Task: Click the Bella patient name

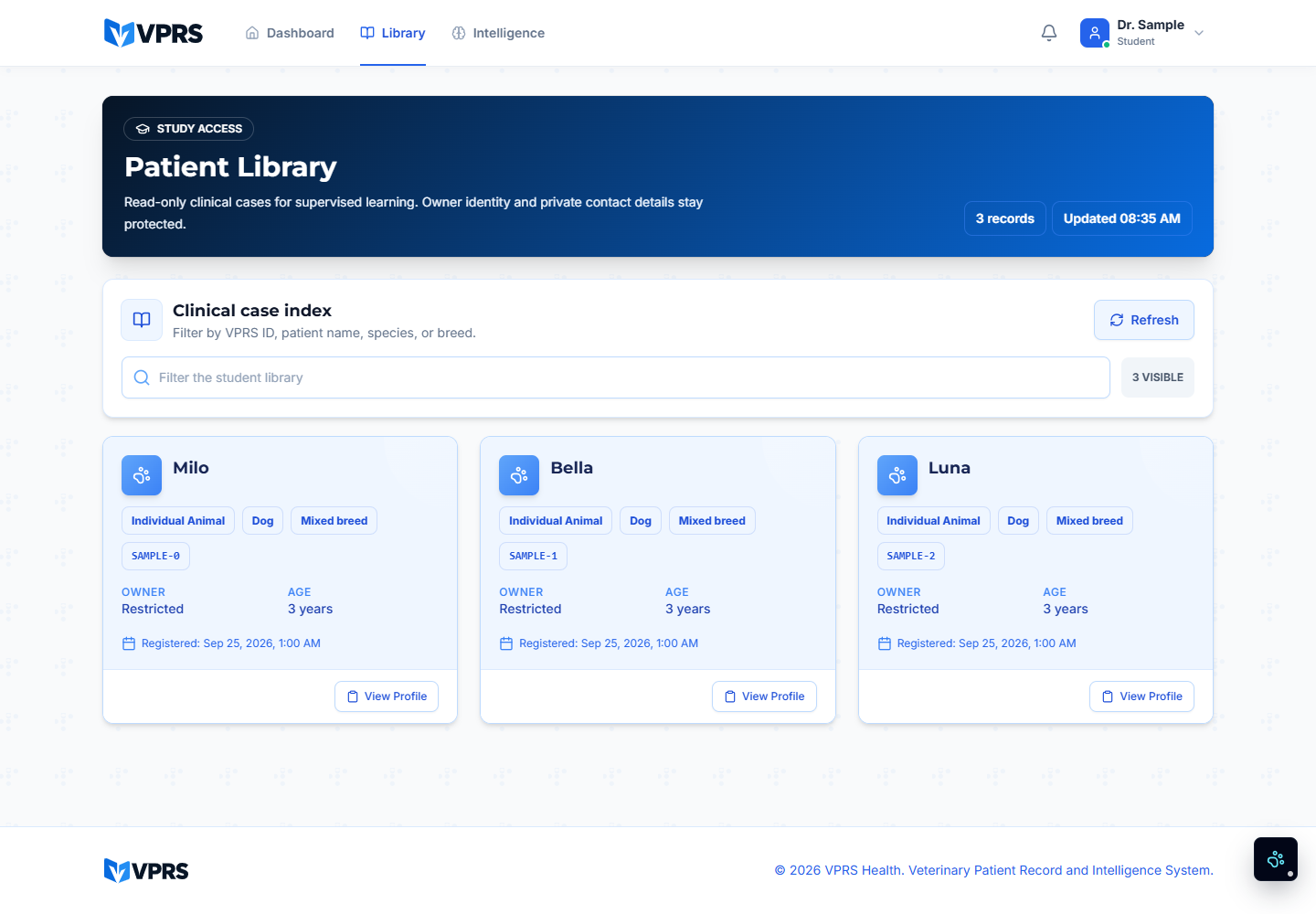Action: (x=572, y=468)
